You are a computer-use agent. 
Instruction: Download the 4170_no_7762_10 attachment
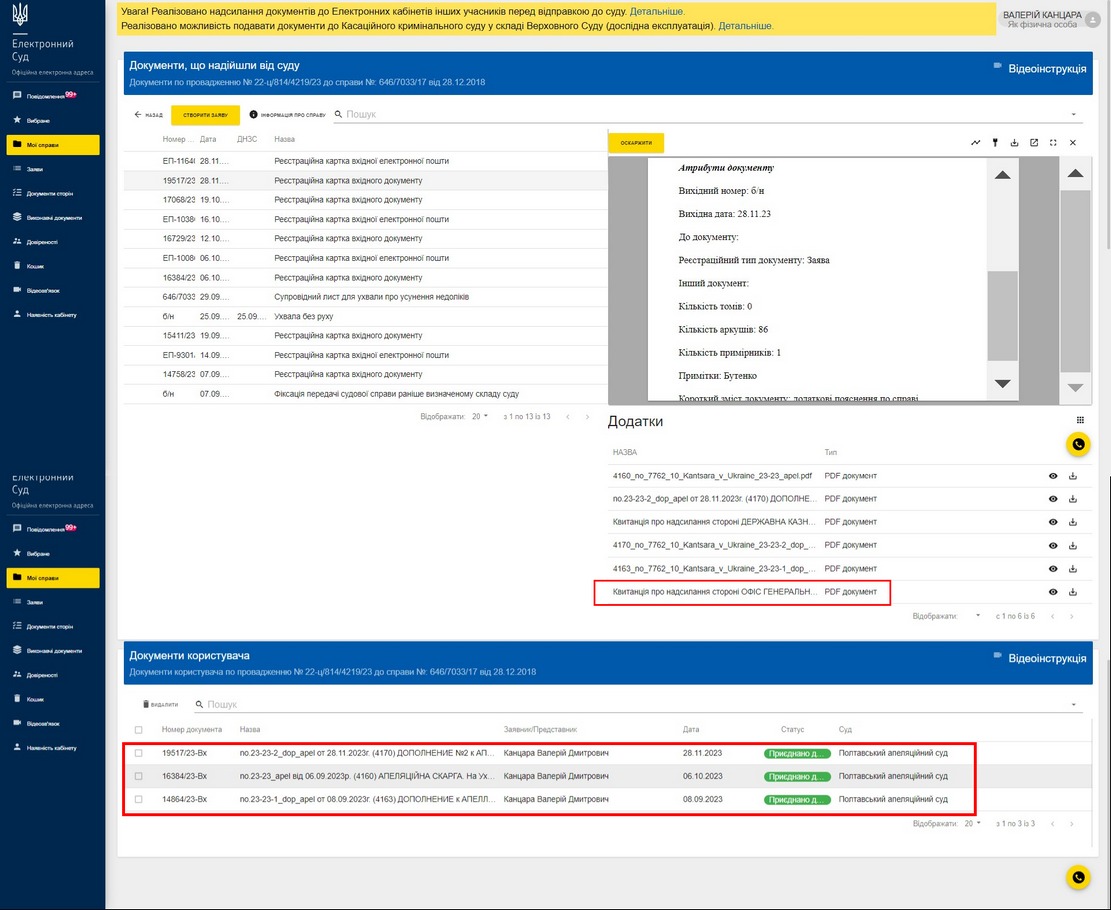(x=1073, y=546)
